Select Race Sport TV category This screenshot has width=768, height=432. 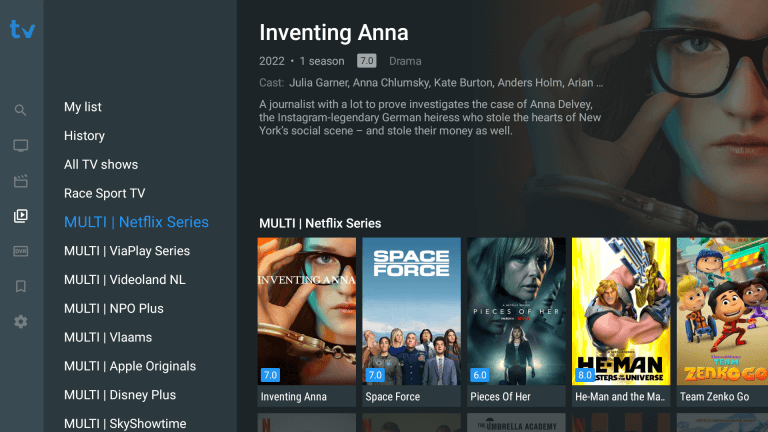click(x=104, y=193)
